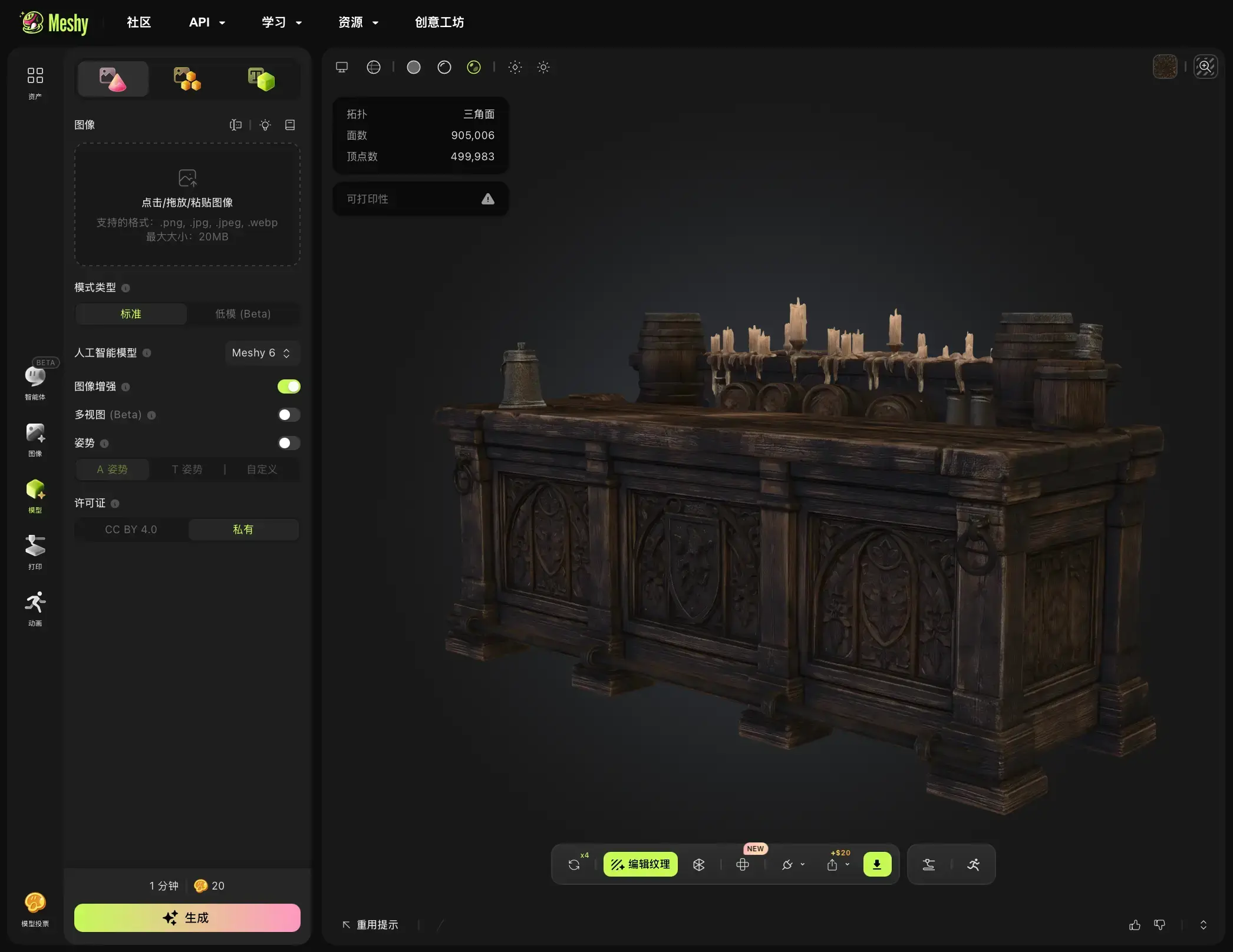Click the thumbs up icon
Image resolution: width=1233 pixels, height=952 pixels.
point(1135,925)
